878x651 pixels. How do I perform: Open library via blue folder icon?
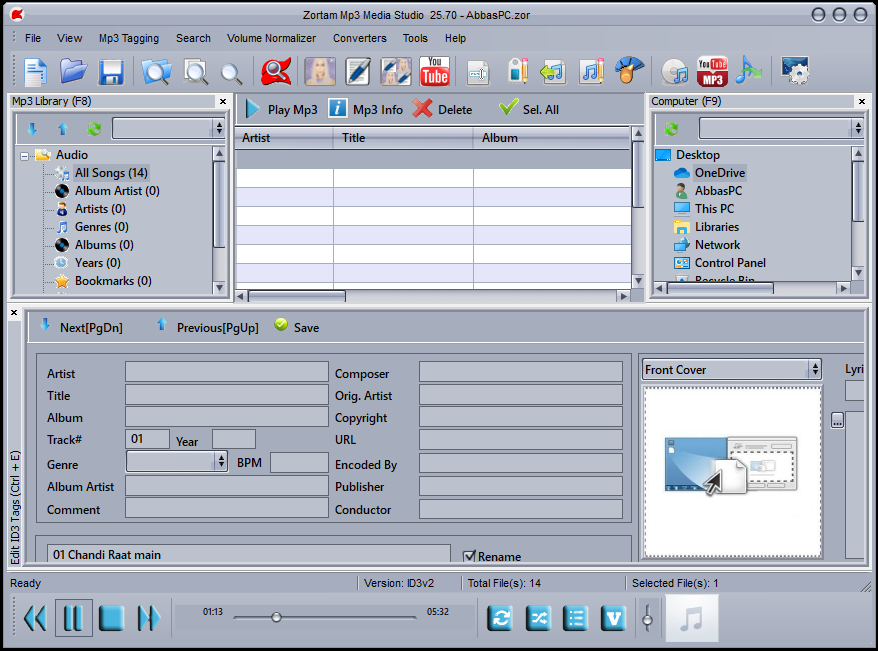[x=73, y=72]
